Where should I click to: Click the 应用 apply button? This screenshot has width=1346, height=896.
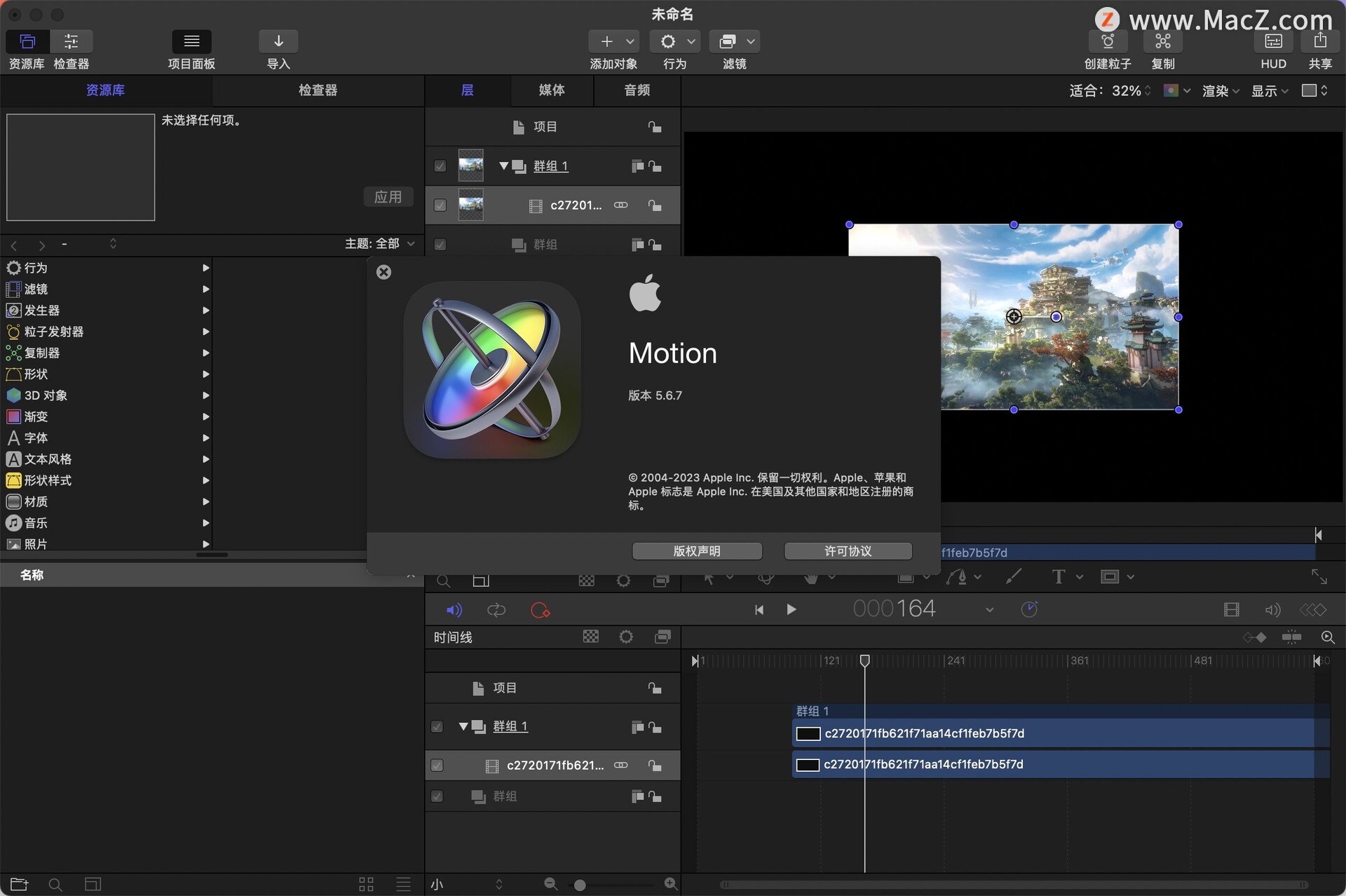[388, 197]
